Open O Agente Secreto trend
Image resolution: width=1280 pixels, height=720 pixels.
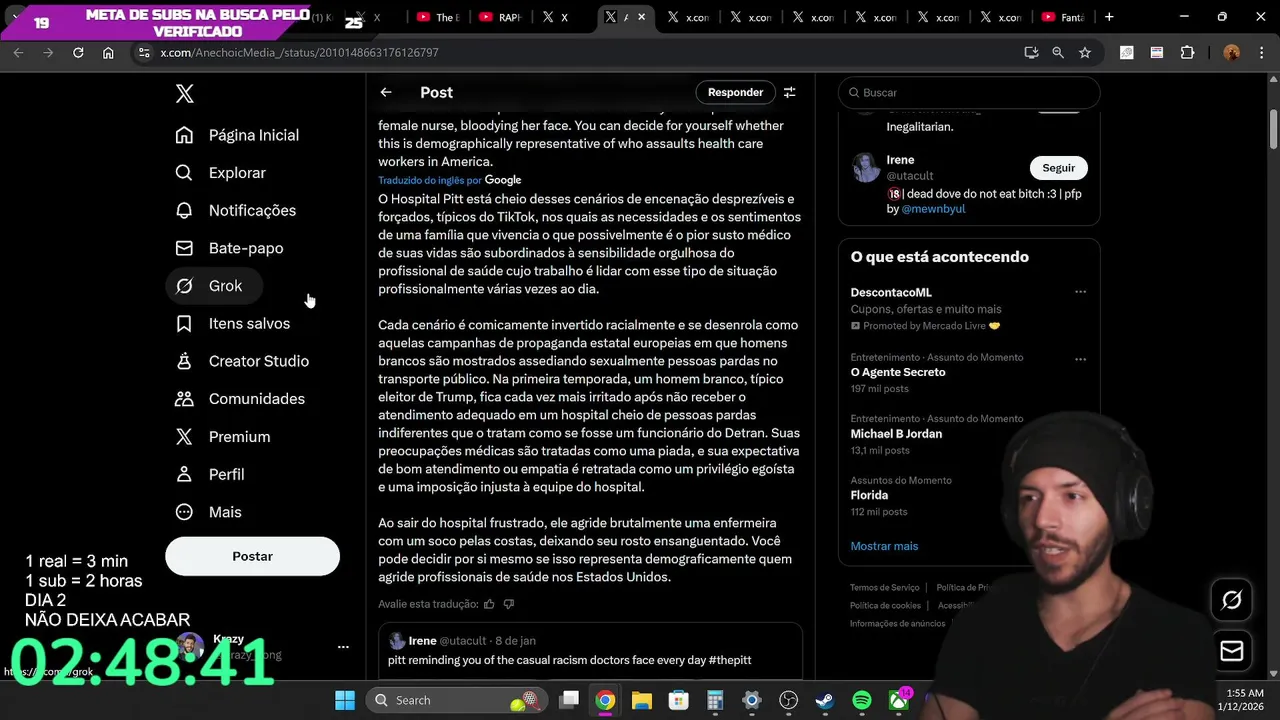click(x=898, y=372)
